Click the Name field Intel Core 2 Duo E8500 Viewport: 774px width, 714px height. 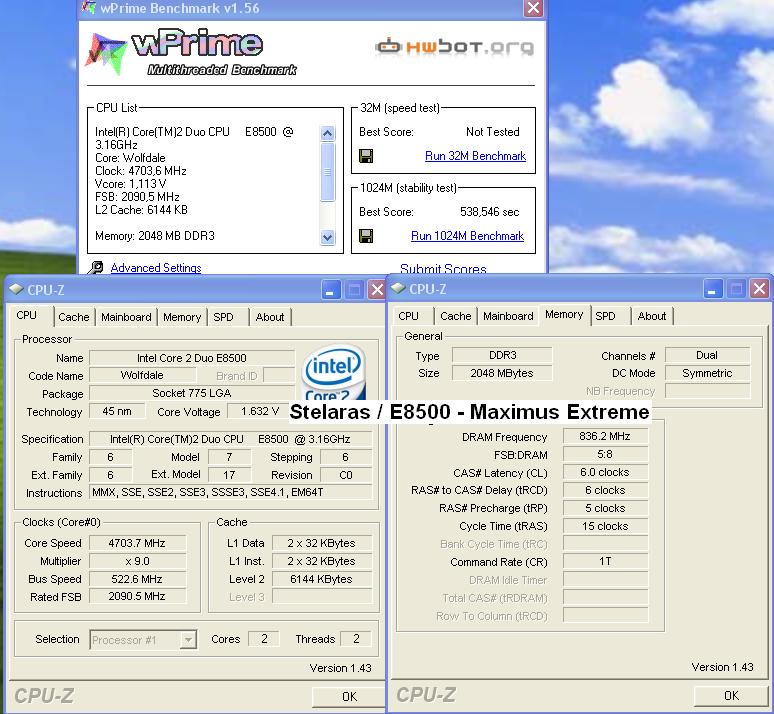[192, 358]
